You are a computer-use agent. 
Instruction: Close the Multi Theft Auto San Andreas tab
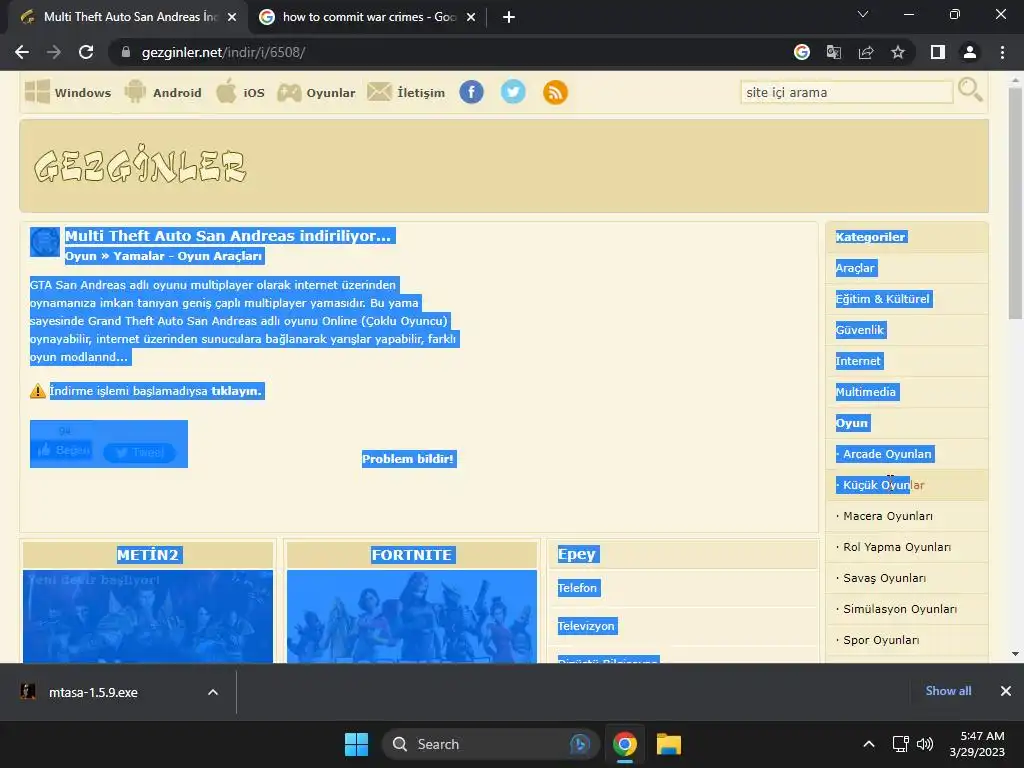point(232,17)
